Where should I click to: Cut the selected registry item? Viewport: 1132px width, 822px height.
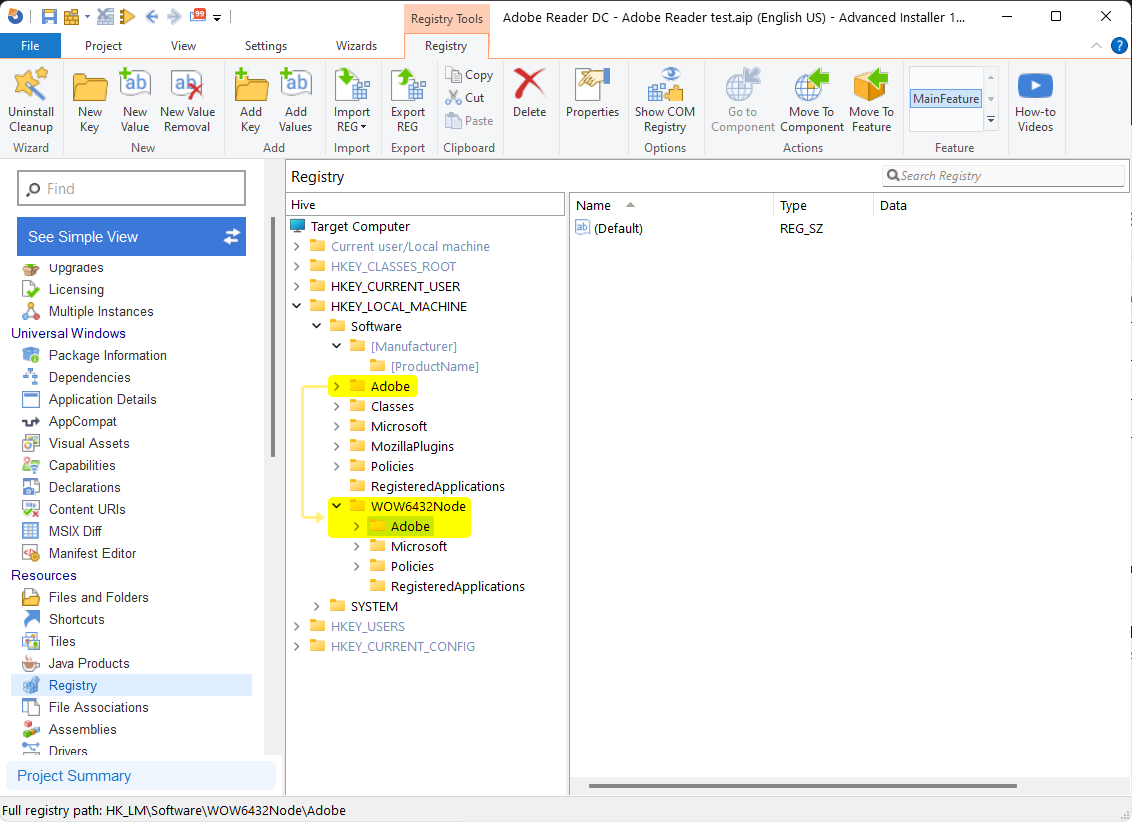(x=466, y=97)
